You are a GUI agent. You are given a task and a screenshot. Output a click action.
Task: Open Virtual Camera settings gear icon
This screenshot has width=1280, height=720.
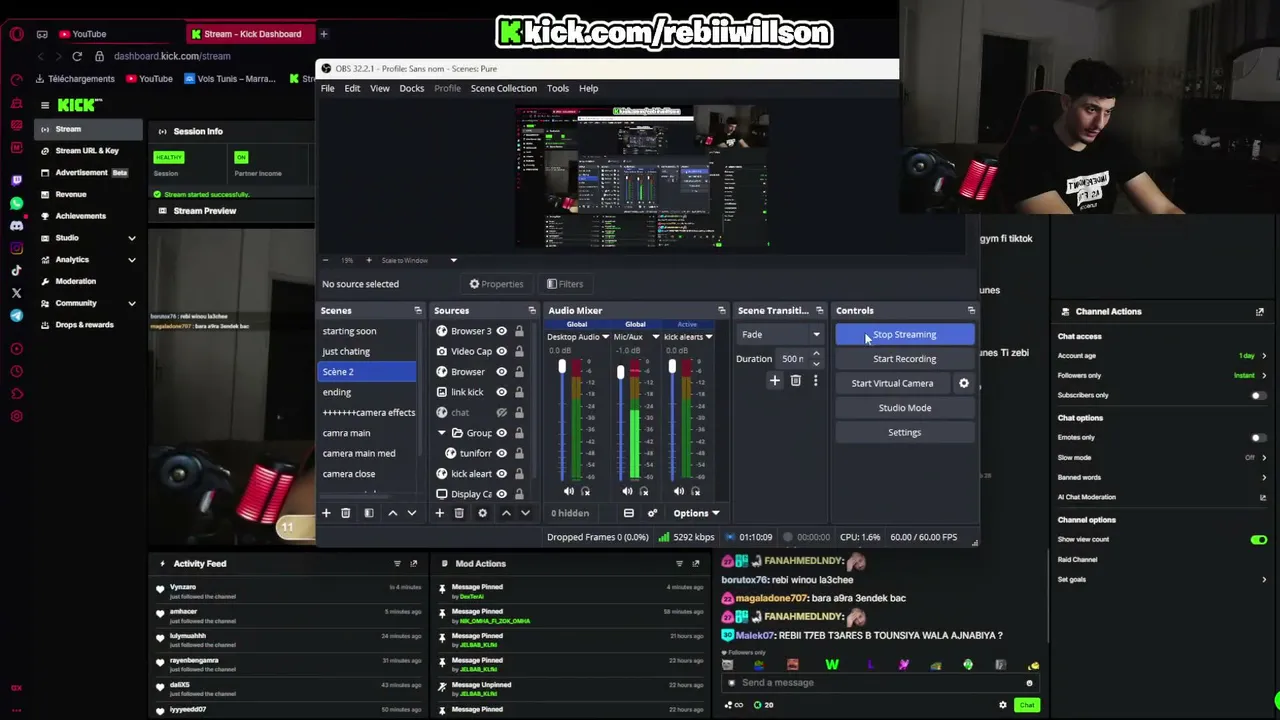click(x=964, y=383)
